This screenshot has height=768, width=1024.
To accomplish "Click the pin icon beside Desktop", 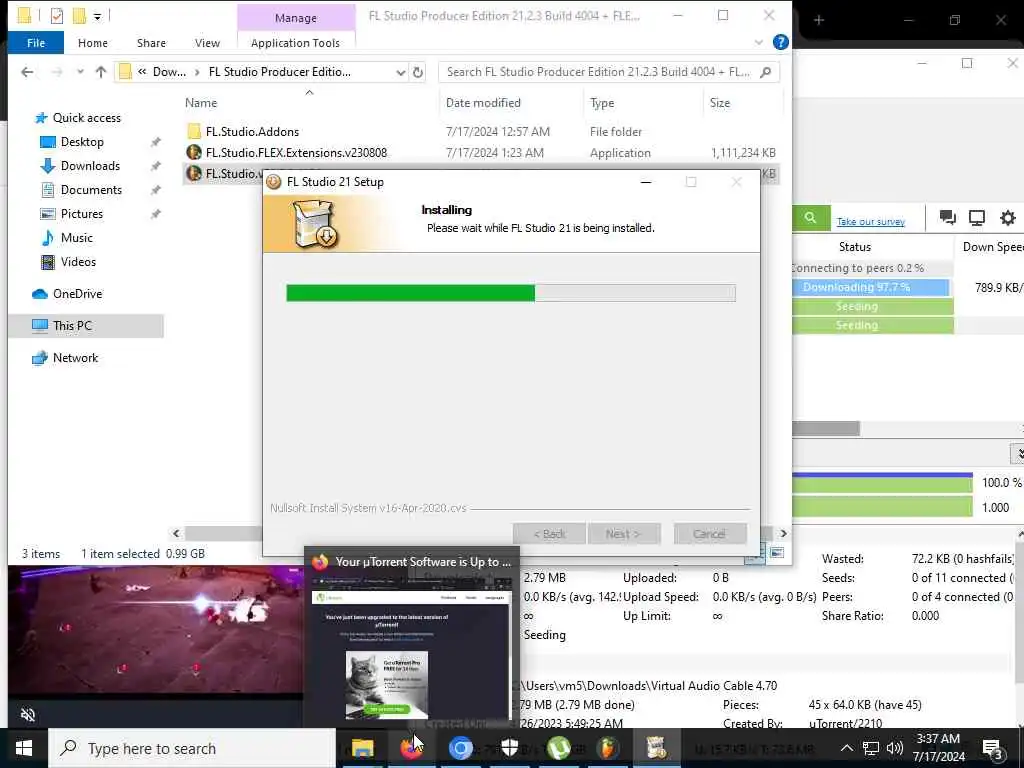I will coord(155,142).
